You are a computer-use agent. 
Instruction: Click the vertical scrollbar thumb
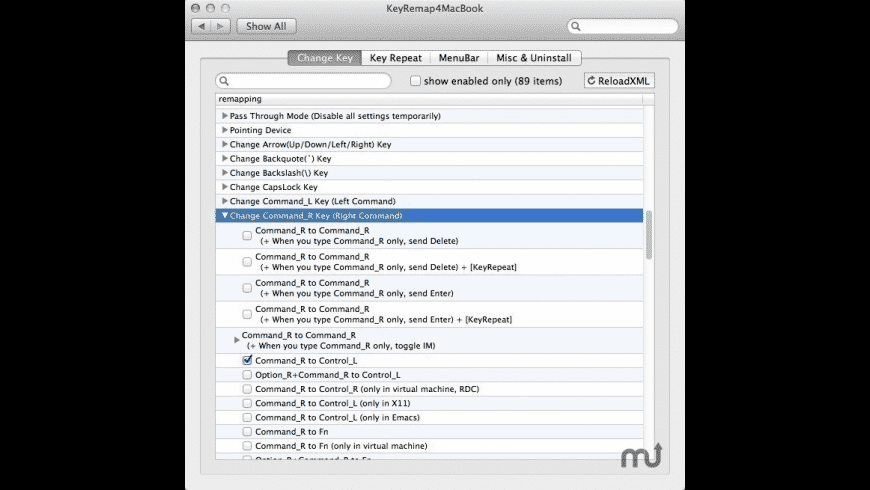tap(649, 234)
